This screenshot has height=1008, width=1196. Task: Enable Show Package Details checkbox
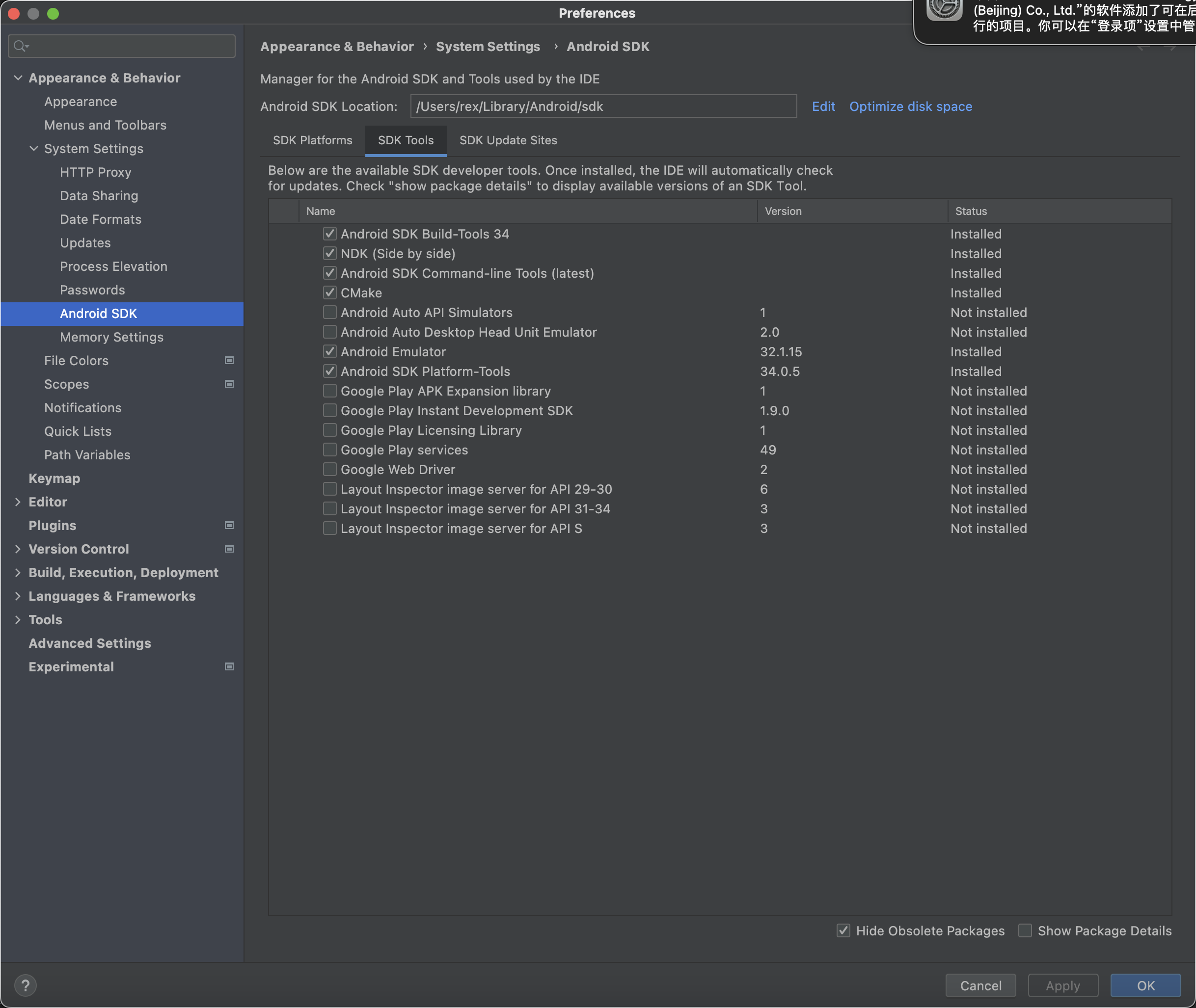1025,930
